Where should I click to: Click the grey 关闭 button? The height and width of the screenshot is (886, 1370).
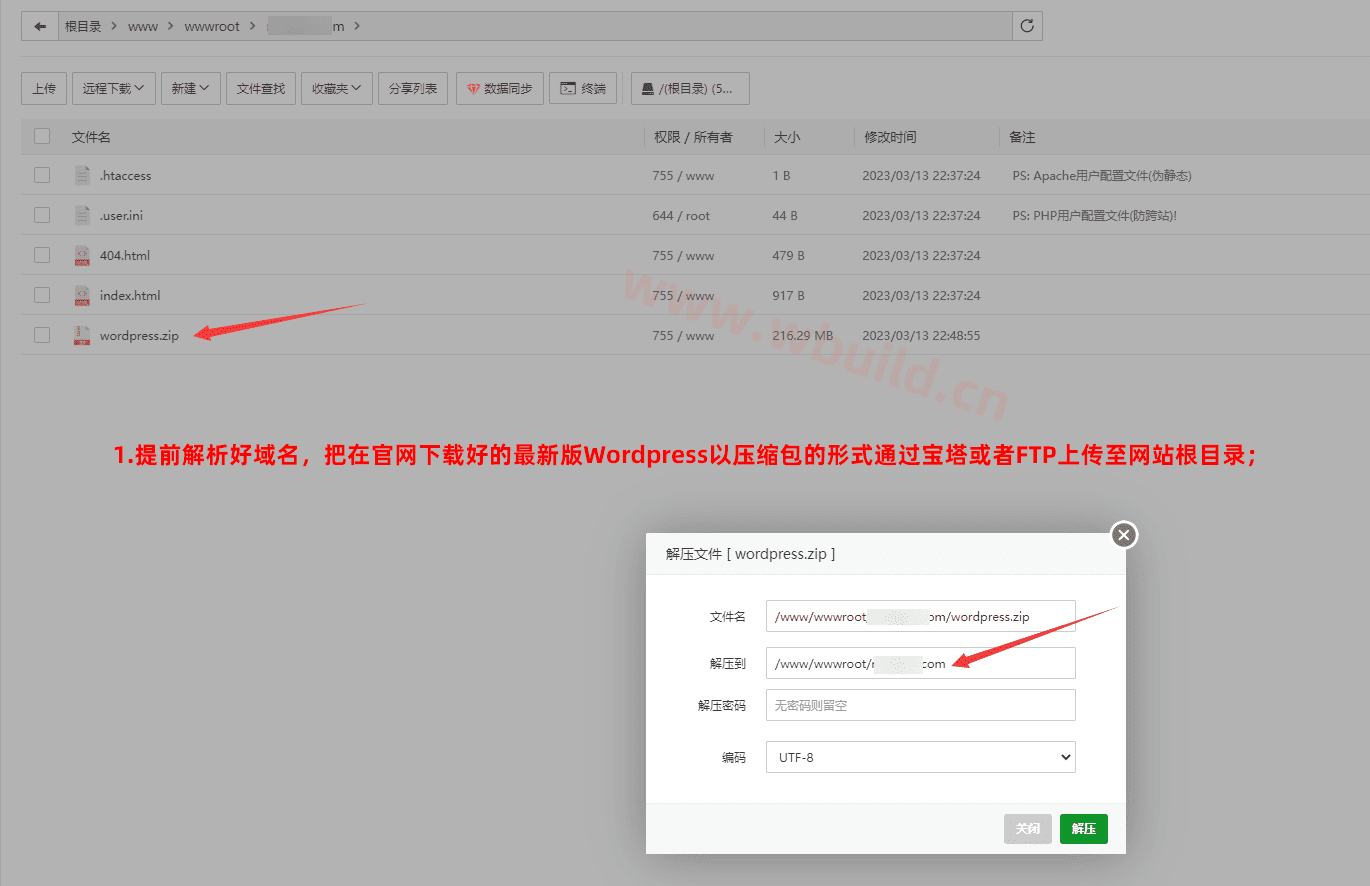pos(1028,829)
